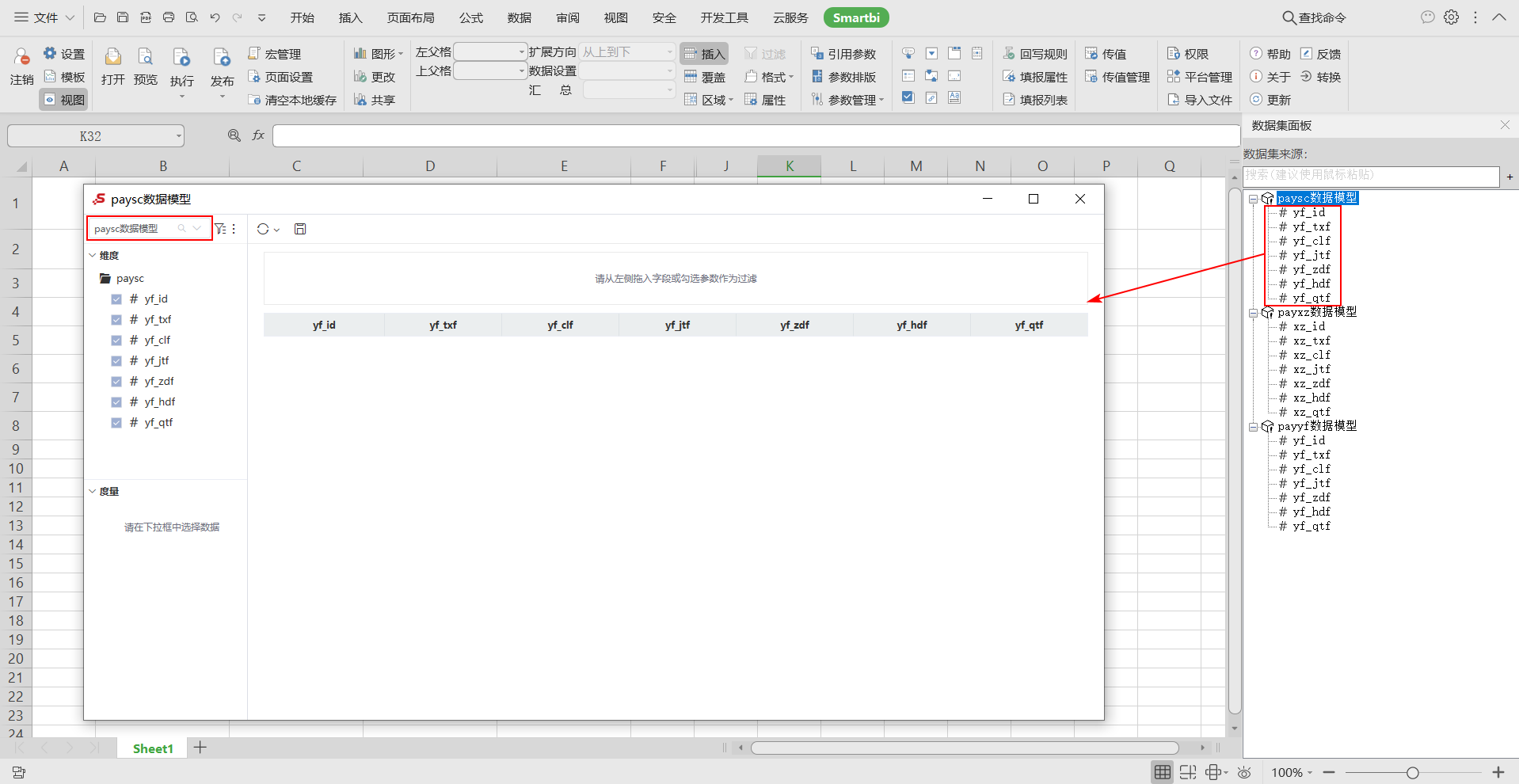Click 参数排版 parameter layout
This screenshot has height=784, width=1519.
click(843, 77)
